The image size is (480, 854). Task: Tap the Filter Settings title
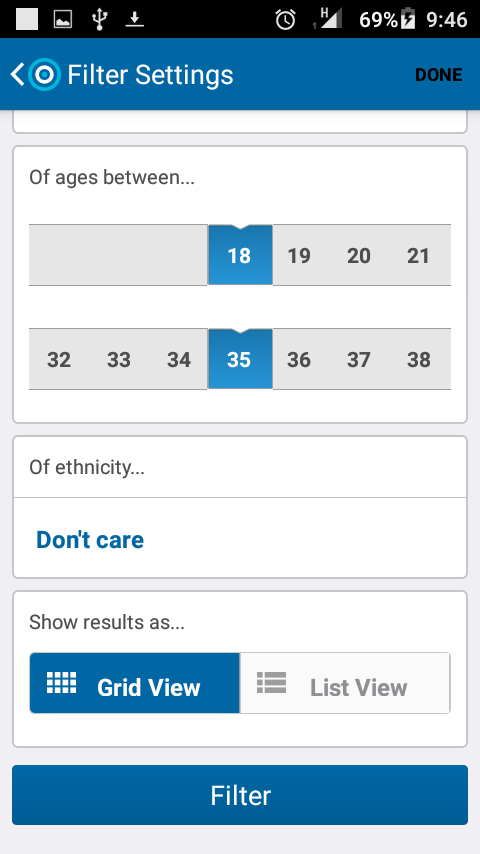tap(150, 75)
